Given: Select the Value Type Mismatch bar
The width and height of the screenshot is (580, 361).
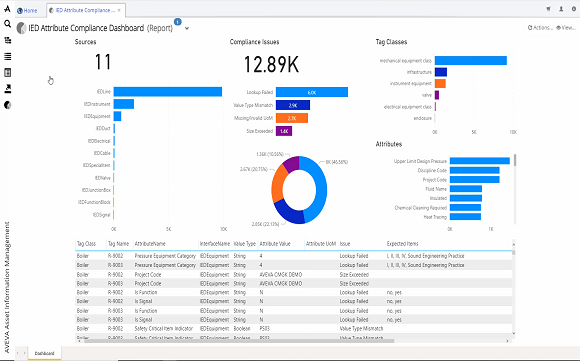Looking at the screenshot, I should (293, 105).
